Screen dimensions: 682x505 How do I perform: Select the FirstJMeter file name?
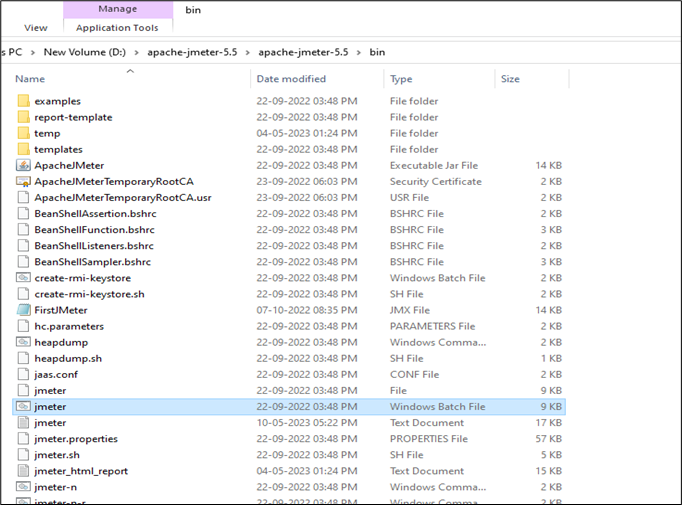coord(61,310)
